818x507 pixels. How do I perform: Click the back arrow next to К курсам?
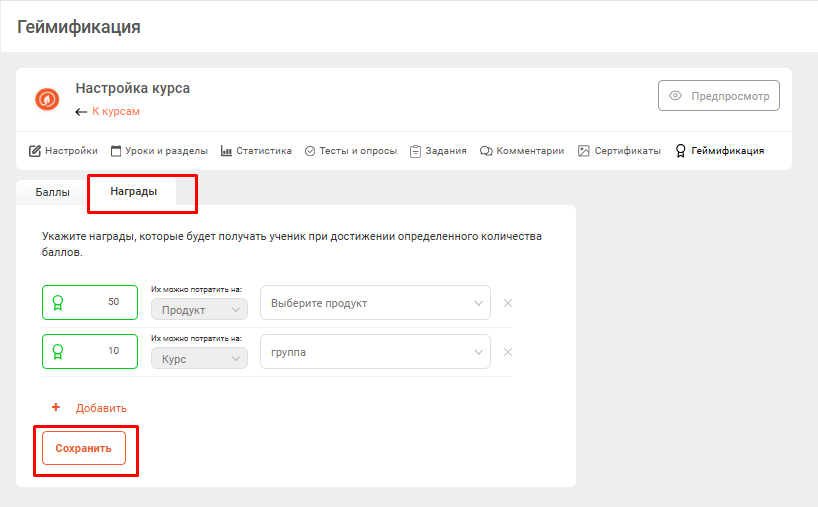click(82, 111)
